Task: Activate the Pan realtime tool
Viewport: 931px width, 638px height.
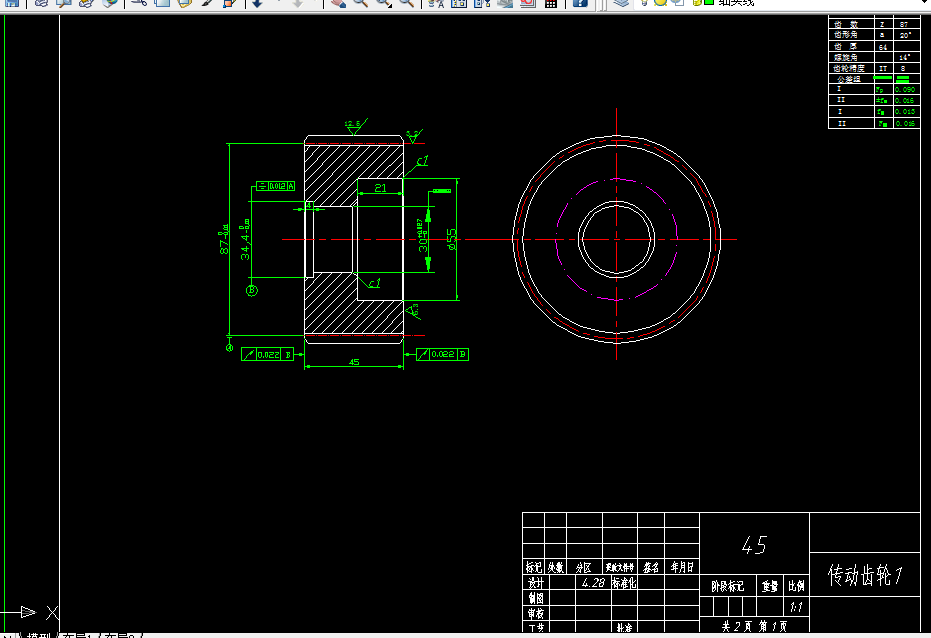Action: [x=338, y=3]
